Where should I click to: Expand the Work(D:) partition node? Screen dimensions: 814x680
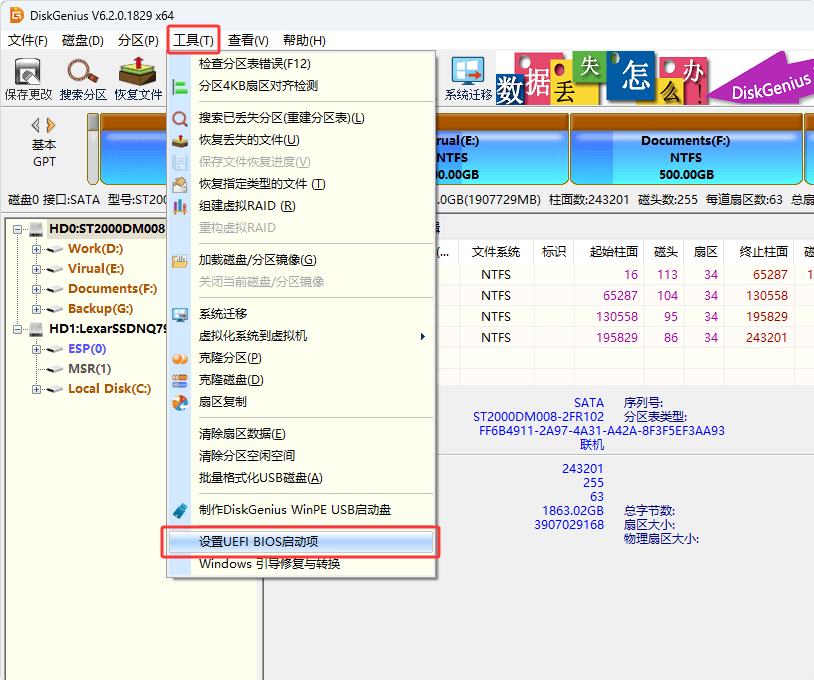pyautogui.click(x=36, y=249)
